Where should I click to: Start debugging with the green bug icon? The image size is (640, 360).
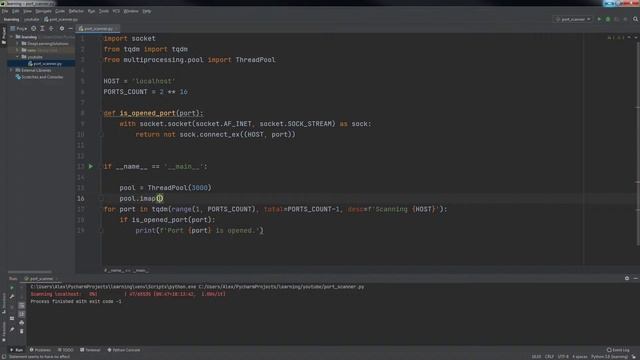(608, 19)
